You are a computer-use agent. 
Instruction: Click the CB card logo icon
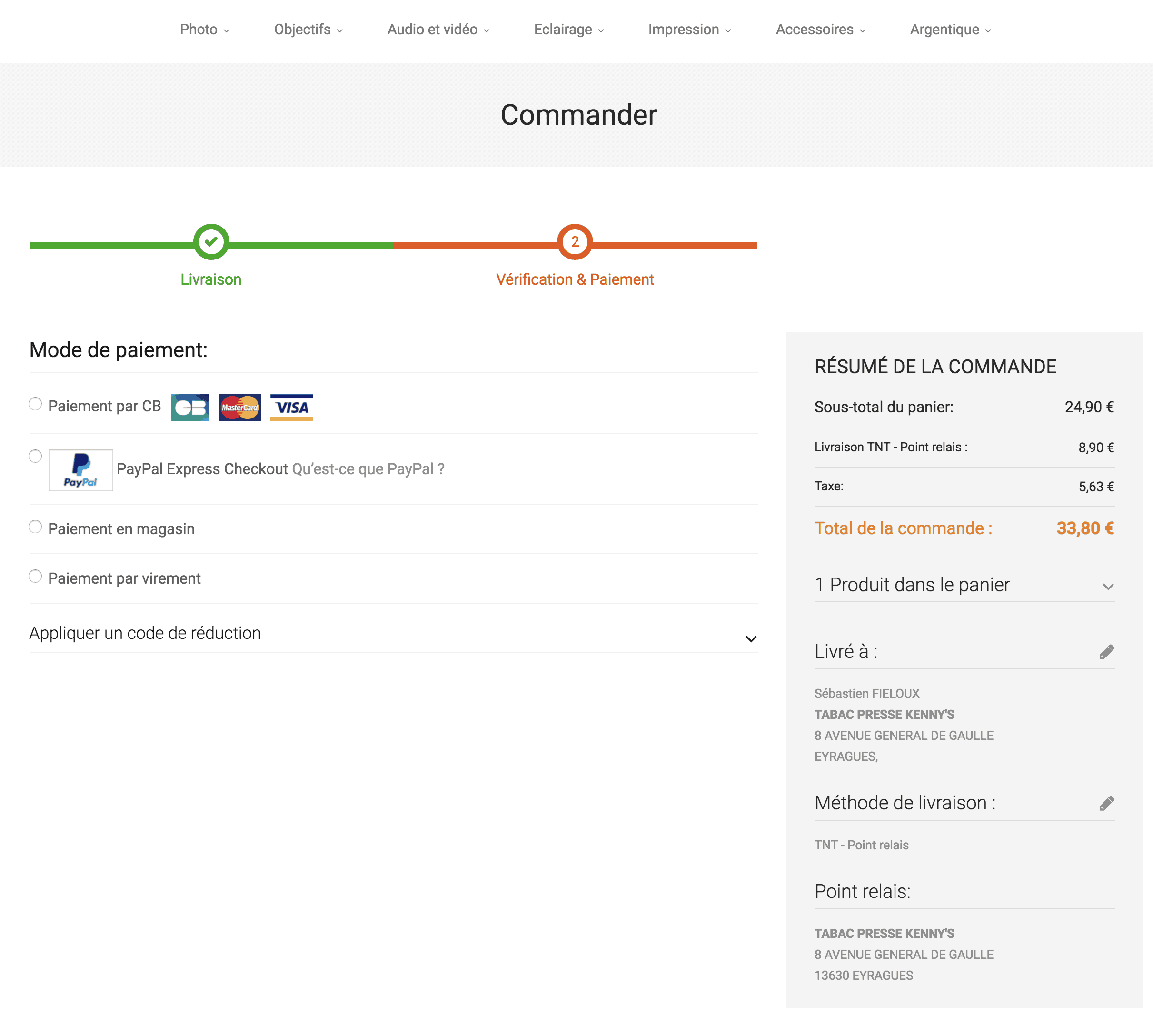click(x=190, y=407)
